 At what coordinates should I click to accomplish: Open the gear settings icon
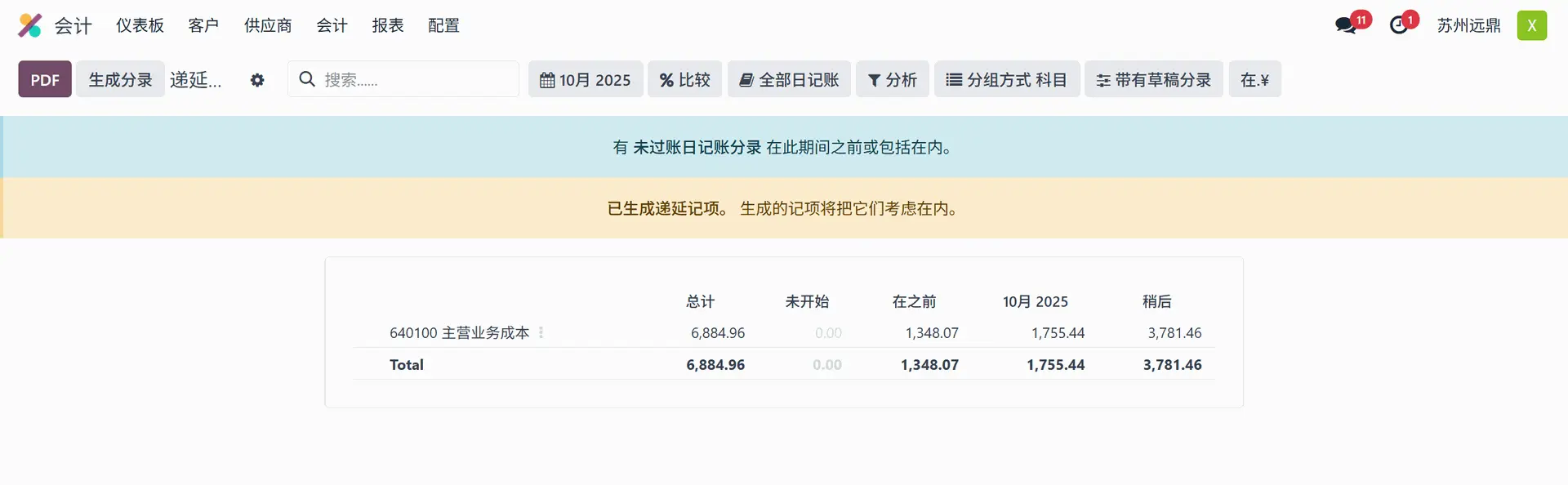(257, 80)
